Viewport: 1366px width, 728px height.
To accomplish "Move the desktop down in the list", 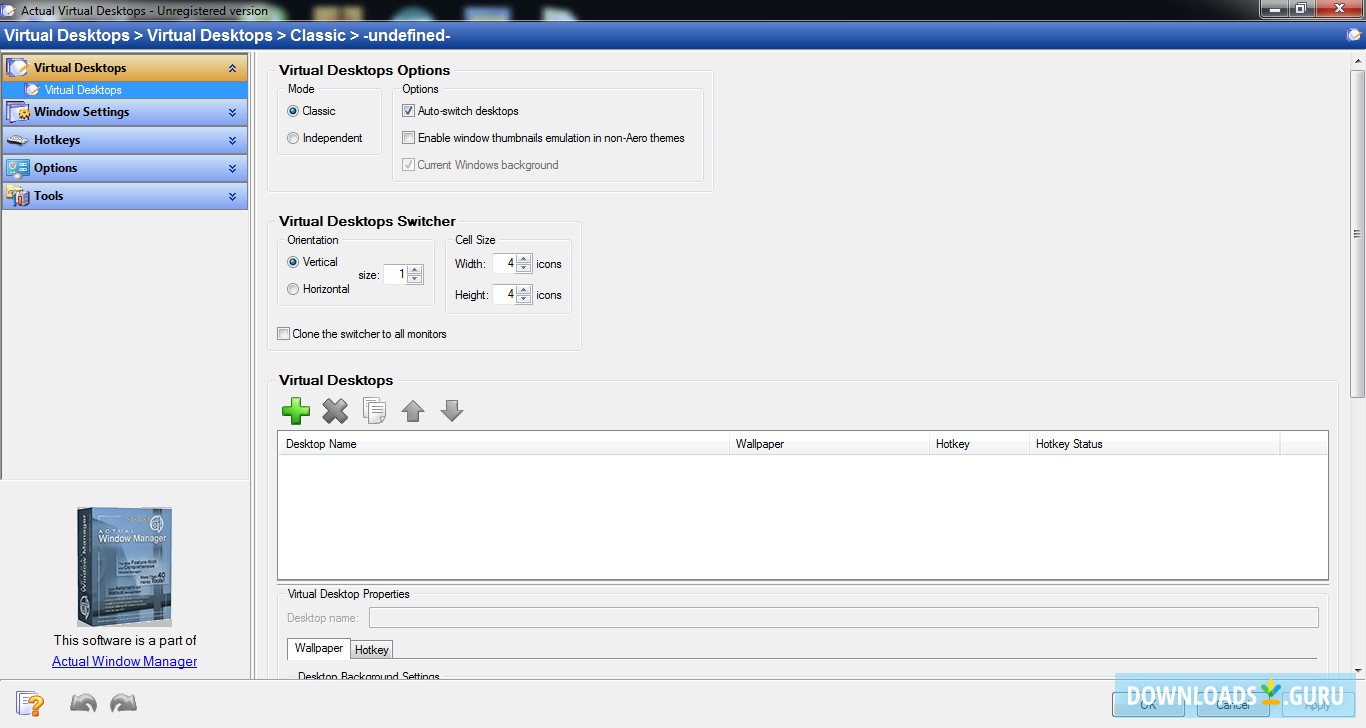I will click(x=451, y=410).
